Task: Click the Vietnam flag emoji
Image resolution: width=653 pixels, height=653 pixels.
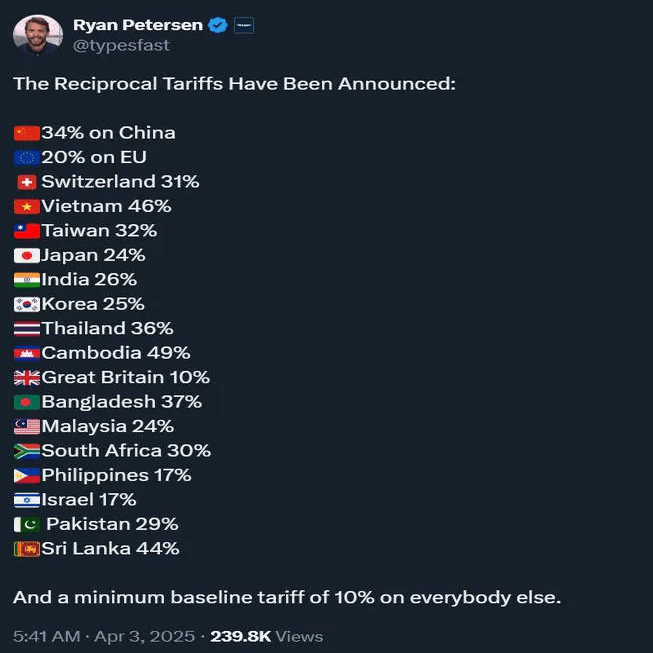Action: (x=27, y=206)
